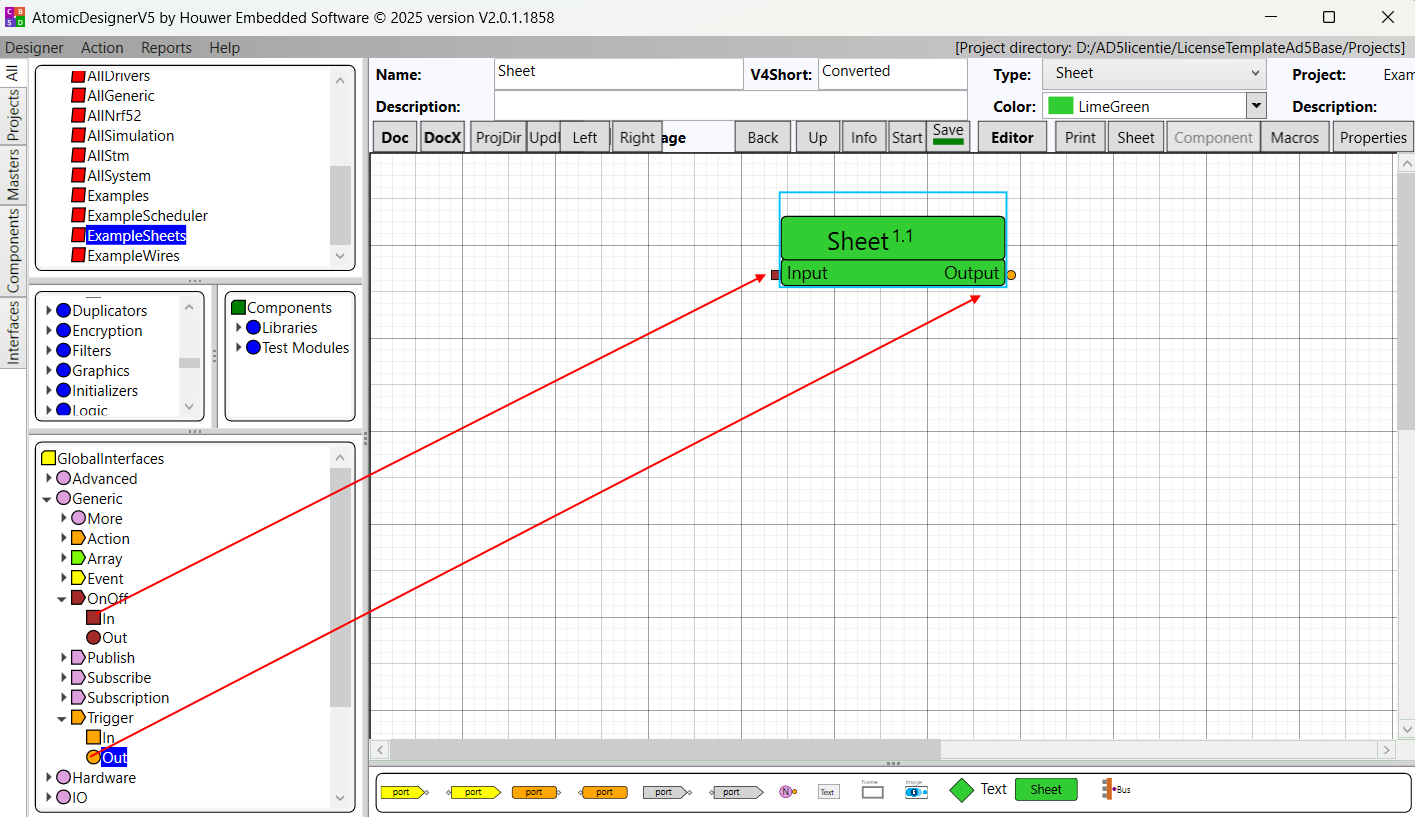The width and height of the screenshot is (1415, 817).
Task: Click the ExampleSheets red project icon
Action: click(78, 236)
